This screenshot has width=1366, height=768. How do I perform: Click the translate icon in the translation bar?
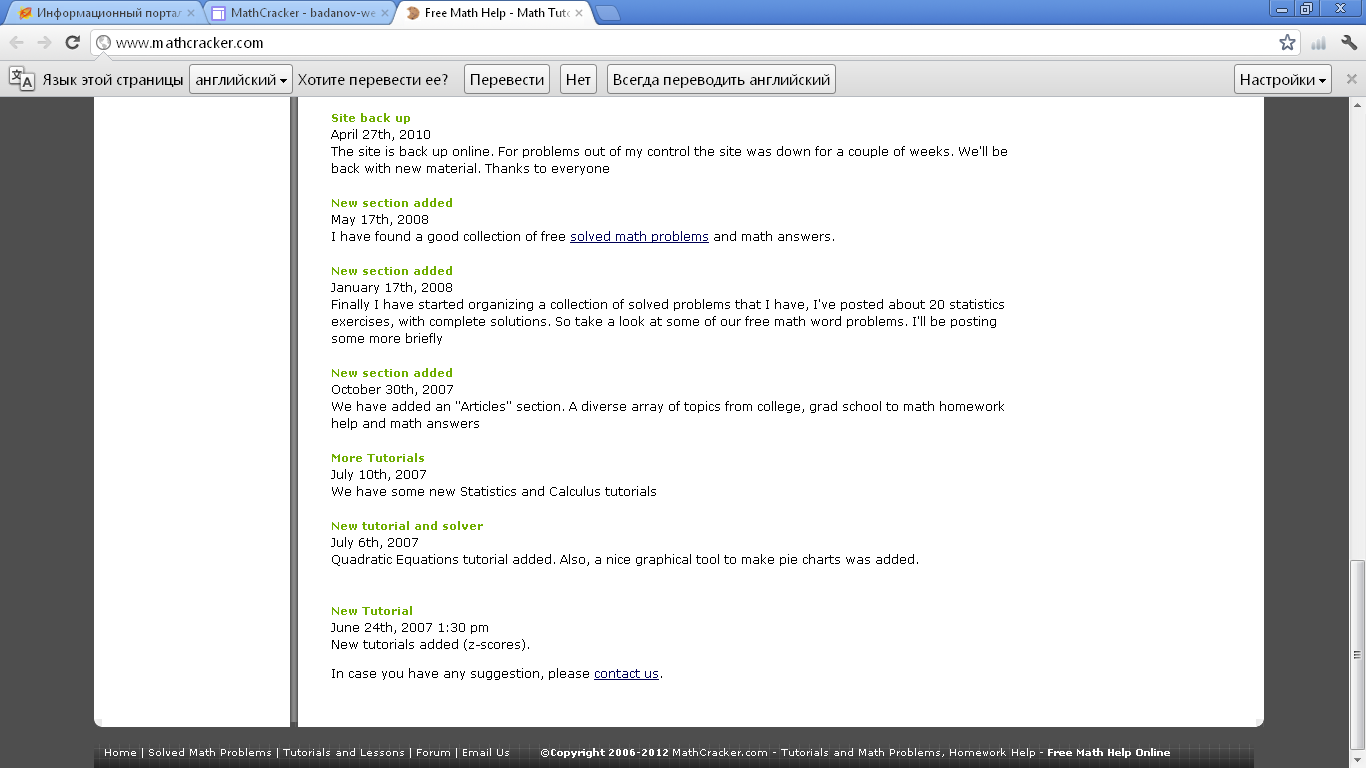[22, 79]
